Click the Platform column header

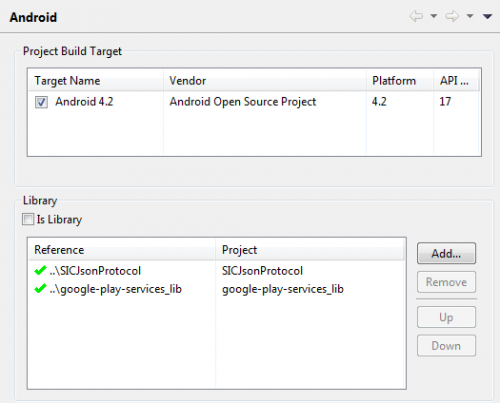tap(400, 81)
